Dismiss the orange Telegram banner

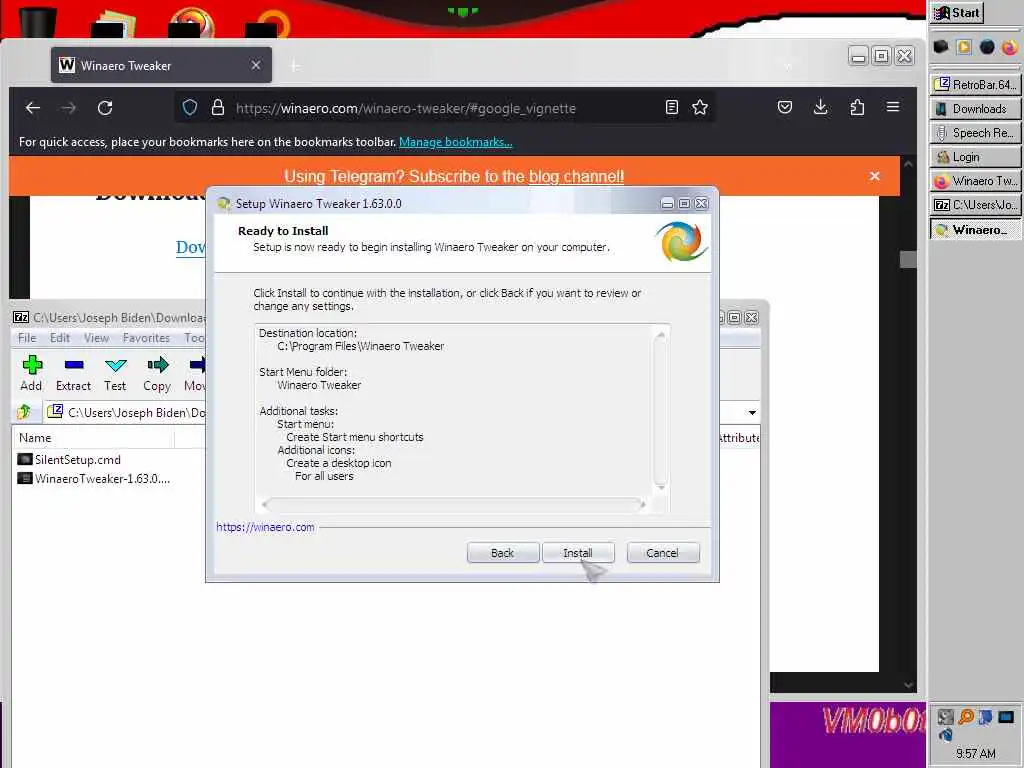[874, 176]
